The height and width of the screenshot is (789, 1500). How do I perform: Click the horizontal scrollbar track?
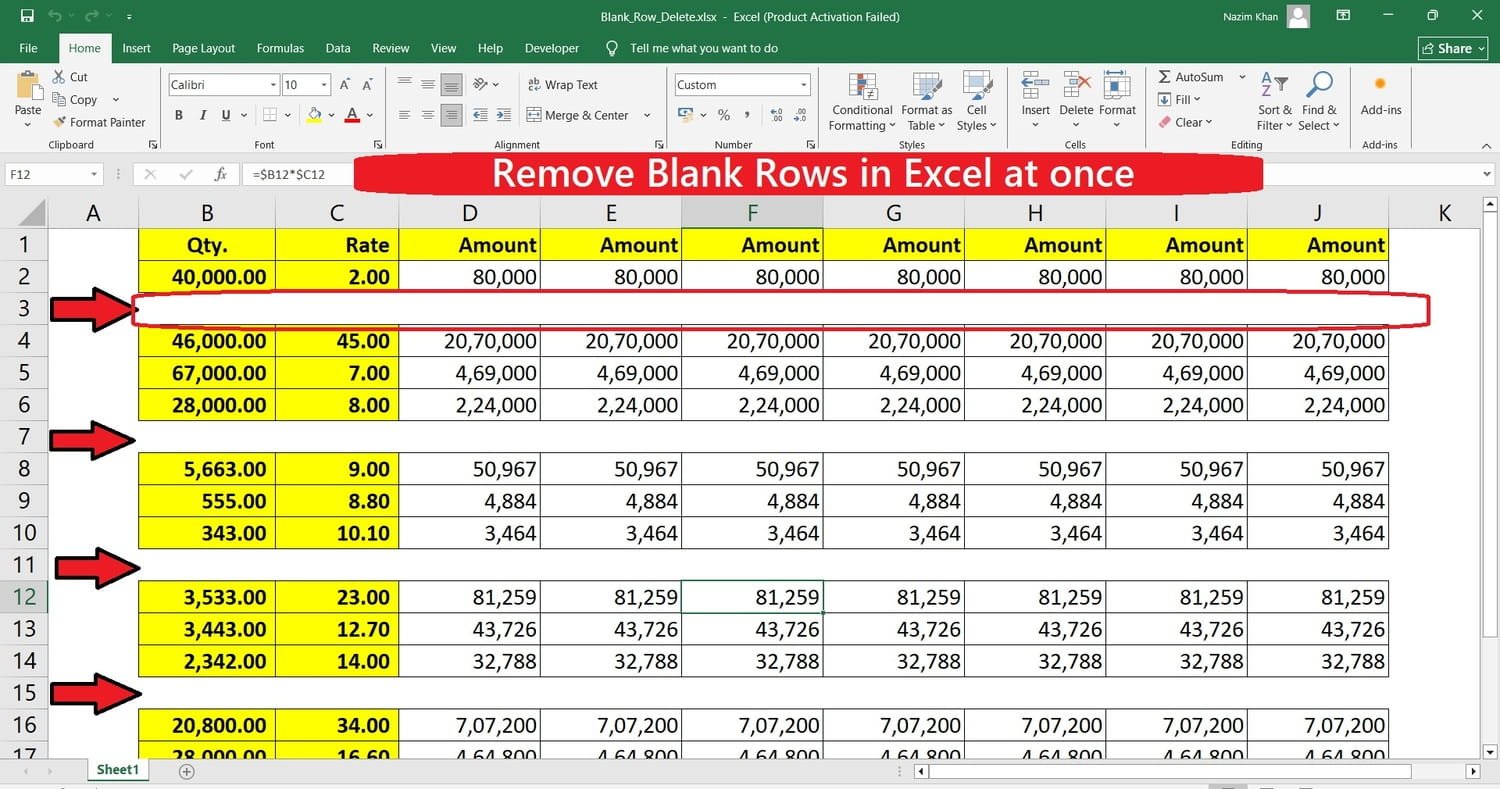tap(1170, 771)
